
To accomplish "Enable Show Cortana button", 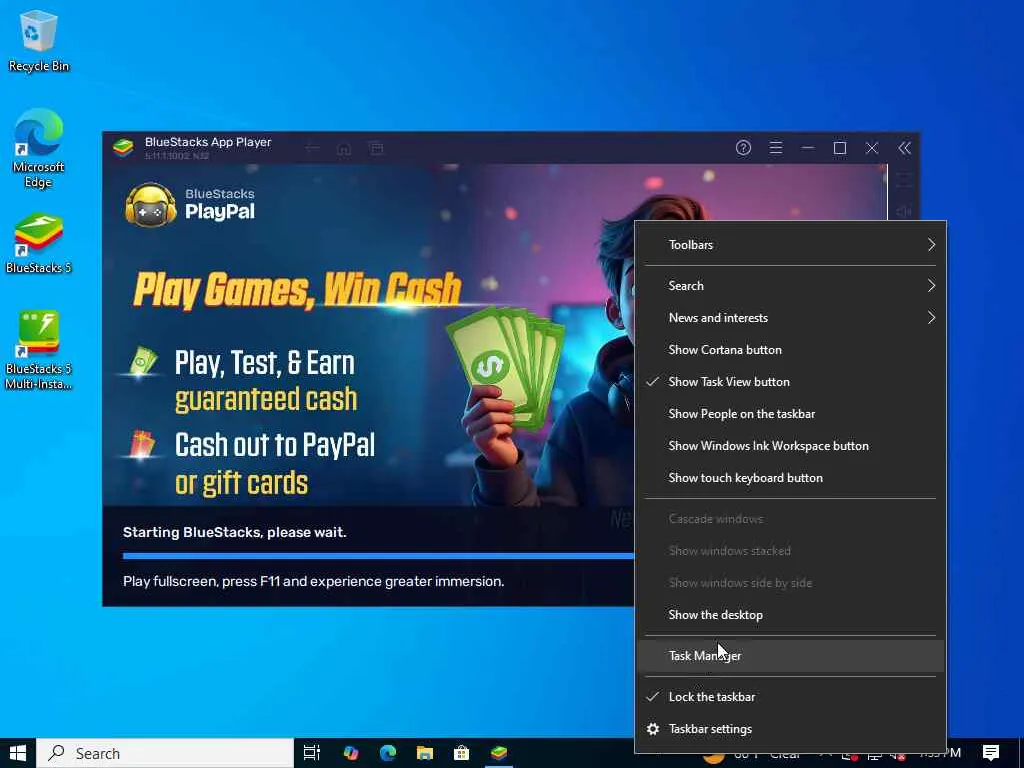I will tap(790, 350).
